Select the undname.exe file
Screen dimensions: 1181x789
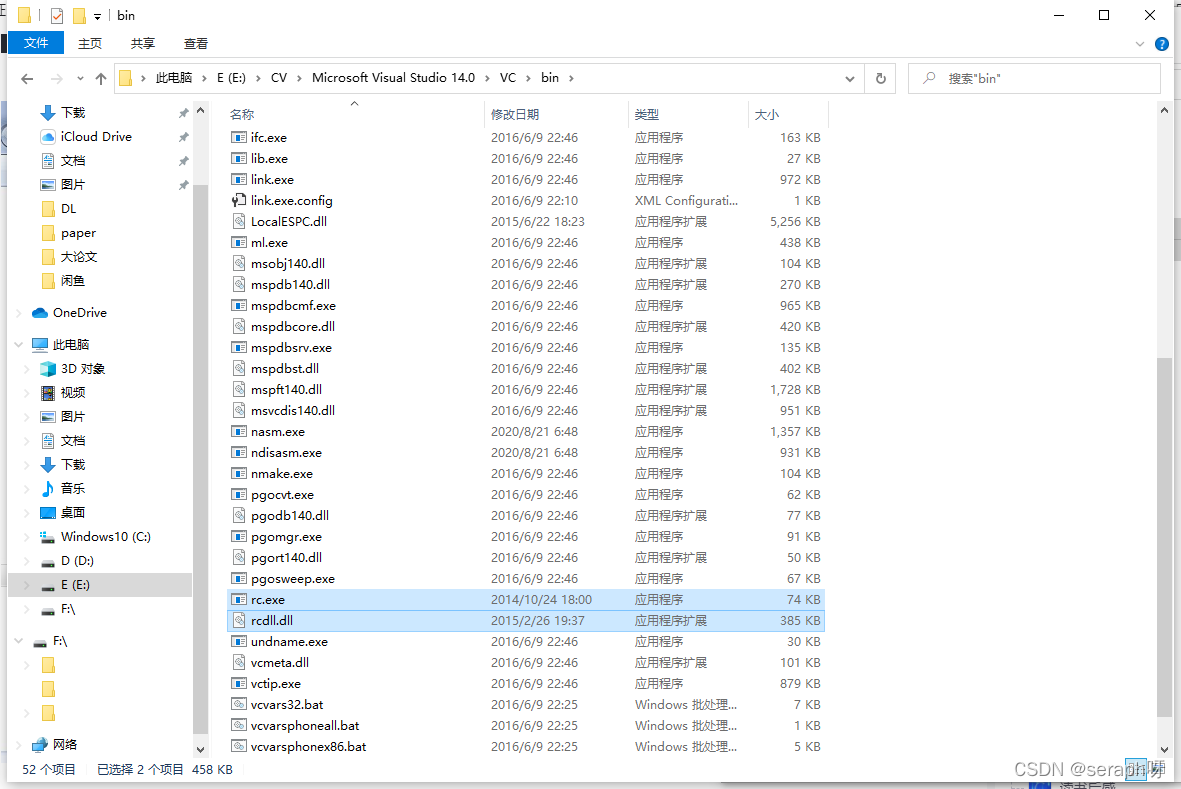click(525, 641)
